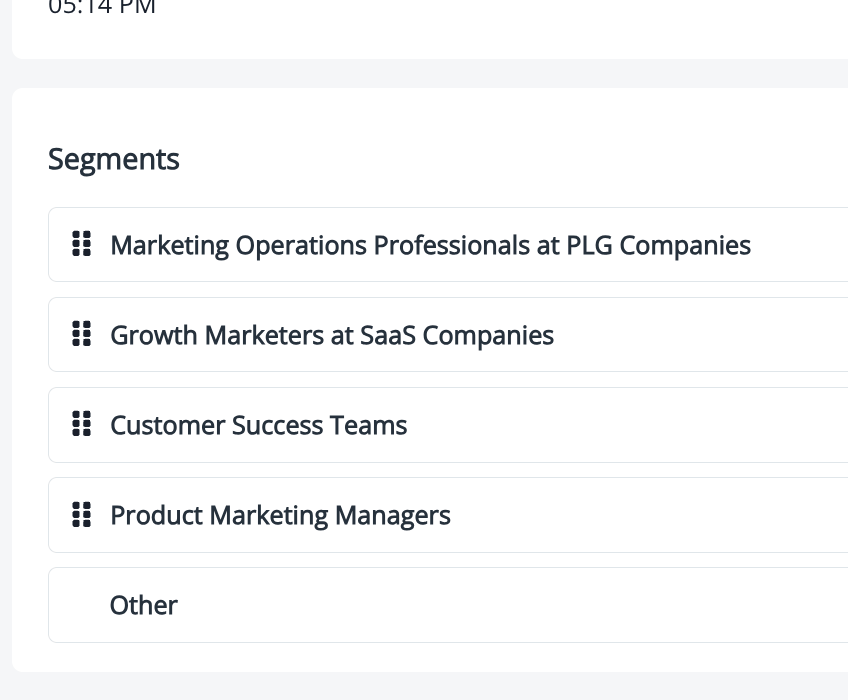Click blank area of Customer Success Teams row
This screenshot has height=700, width=848.
(627, 425)
